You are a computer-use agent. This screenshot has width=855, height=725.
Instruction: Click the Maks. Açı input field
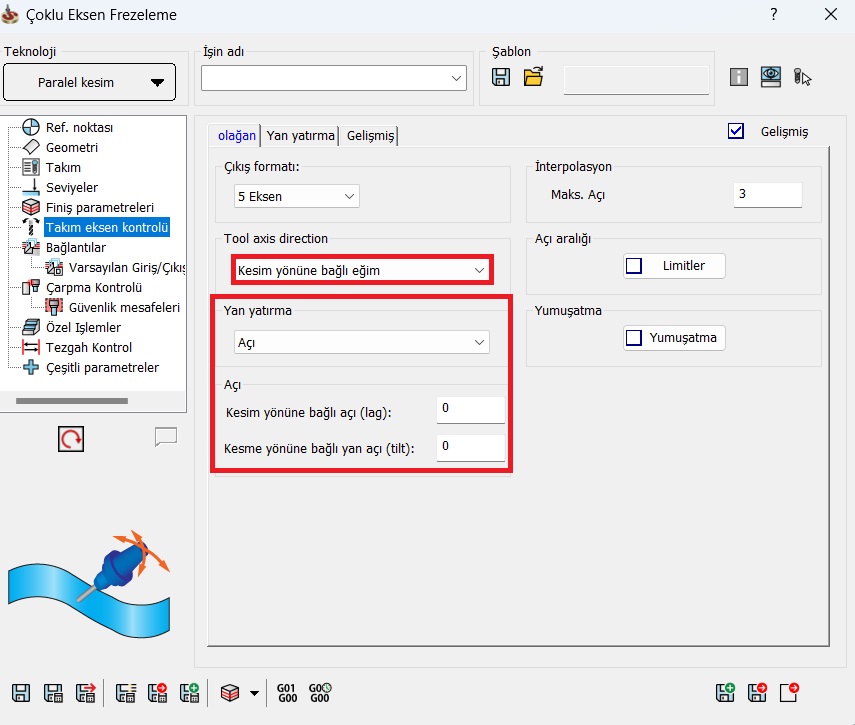(x=767, y=194)
